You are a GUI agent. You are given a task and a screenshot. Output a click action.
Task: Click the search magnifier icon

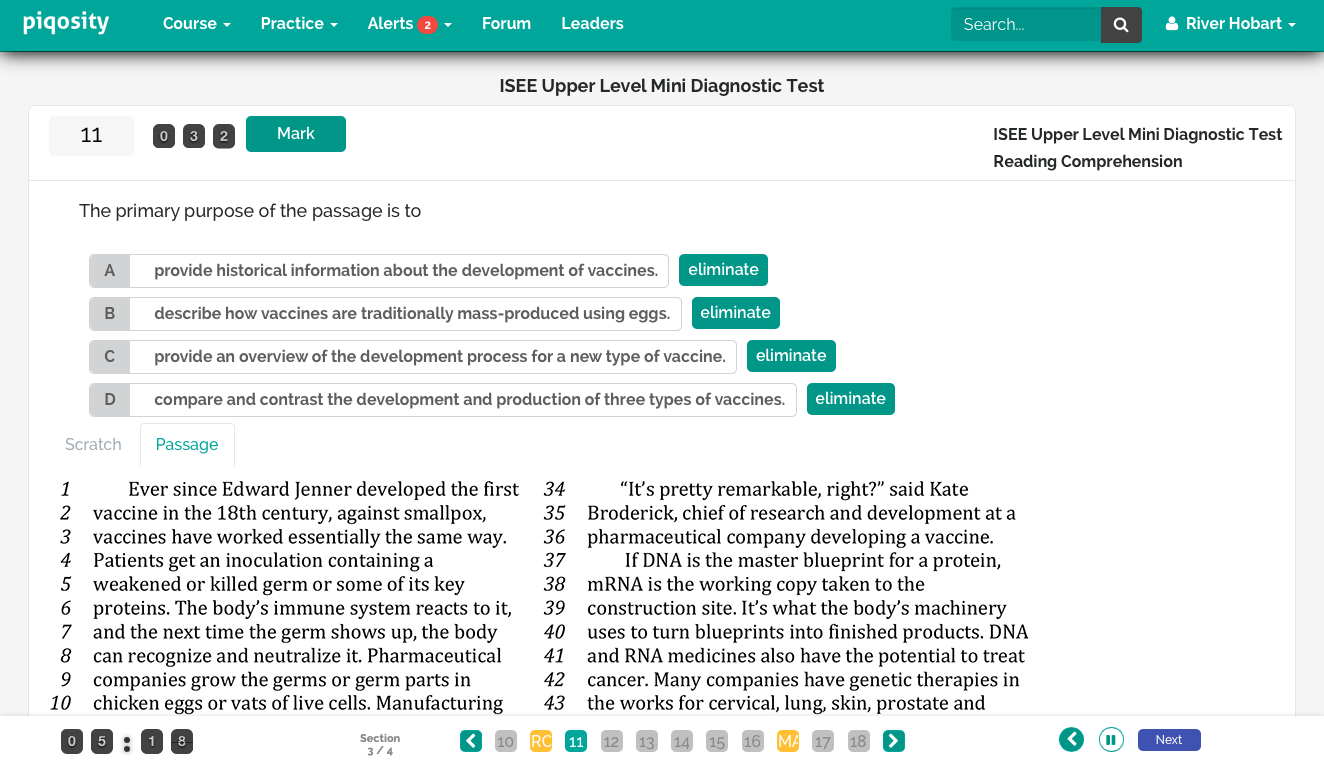click(1121, 25)
